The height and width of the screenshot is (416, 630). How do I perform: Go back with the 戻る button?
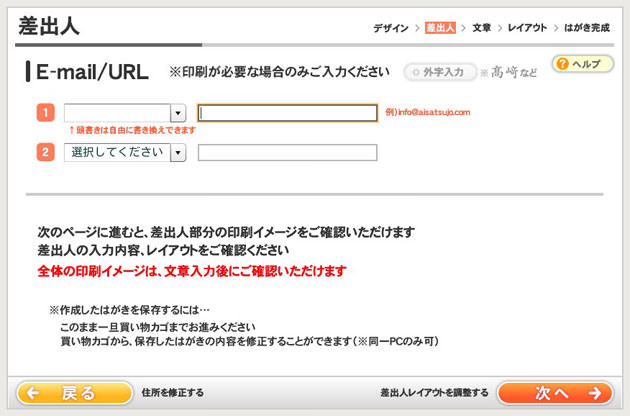point(74,393)
